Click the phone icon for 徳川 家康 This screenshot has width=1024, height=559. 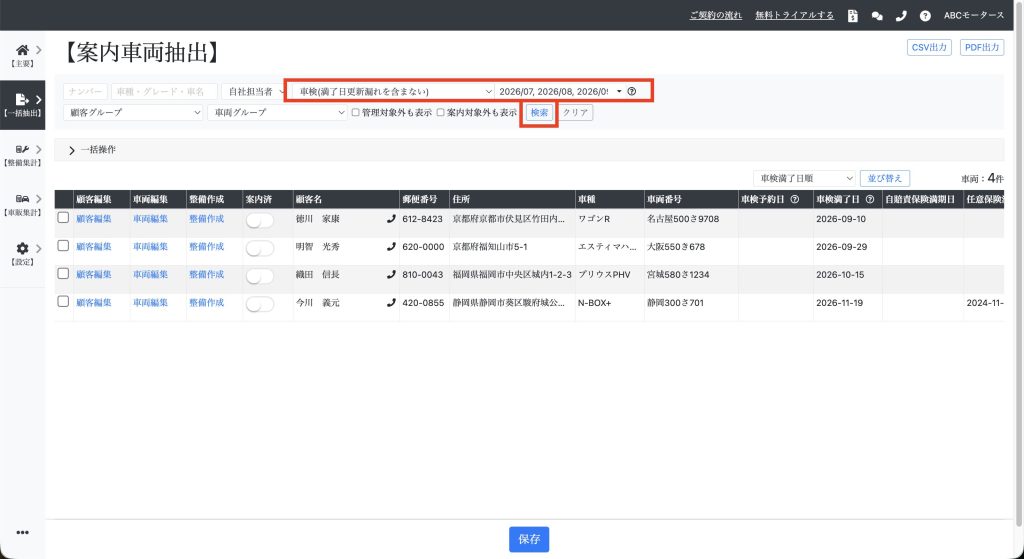pos(391,219)
